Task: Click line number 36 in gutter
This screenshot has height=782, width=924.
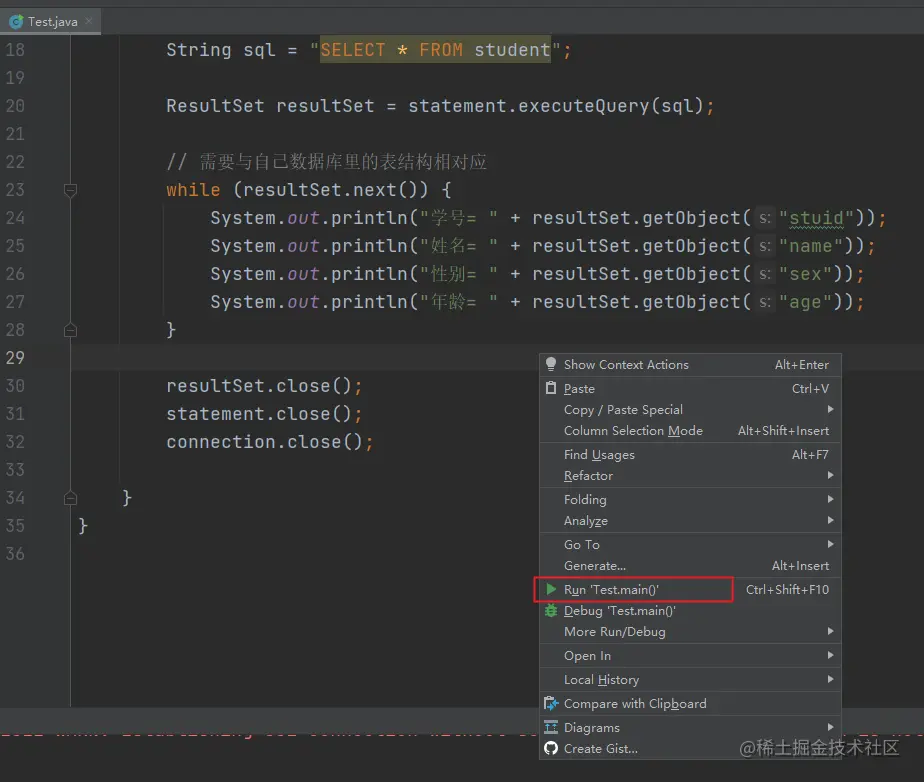Action: click(15, 553)
